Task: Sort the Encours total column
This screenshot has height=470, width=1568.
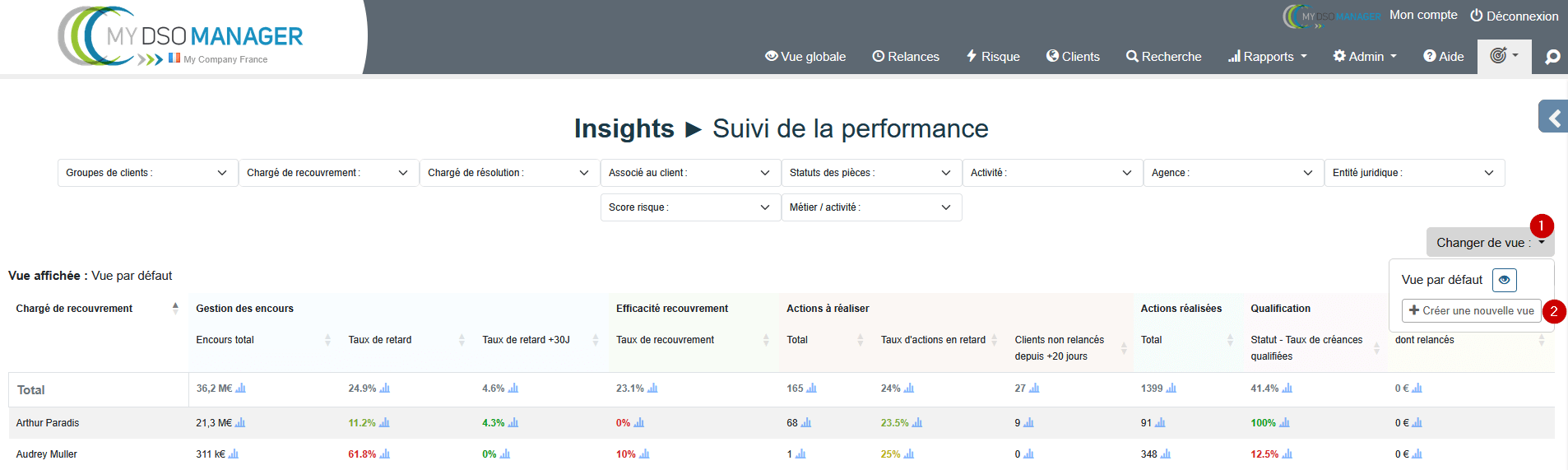Action: tap(327, 340)
